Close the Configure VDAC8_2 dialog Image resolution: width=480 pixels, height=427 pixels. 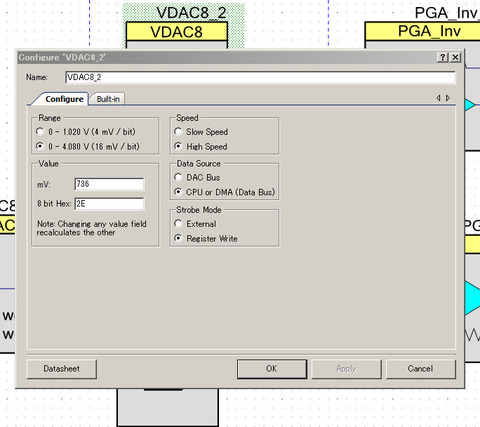[x=455, y=57]
